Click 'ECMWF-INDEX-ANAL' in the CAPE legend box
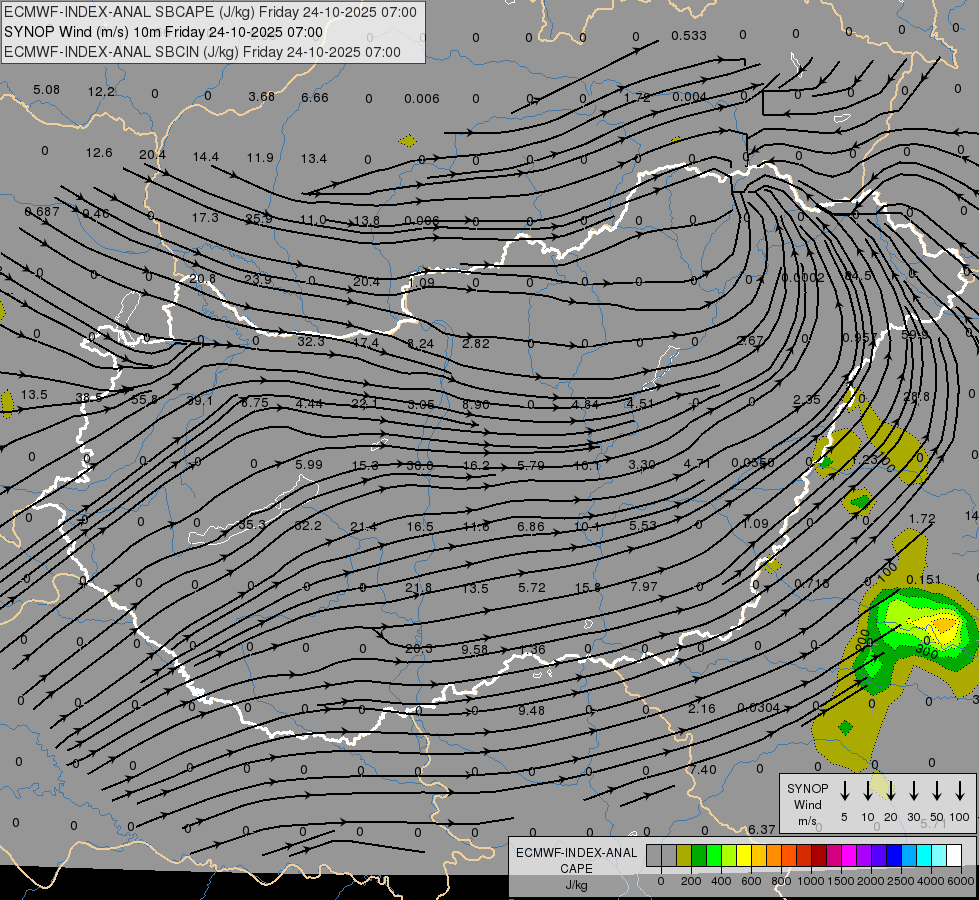This screenshot has width=979, height=900. click(576, 853)
